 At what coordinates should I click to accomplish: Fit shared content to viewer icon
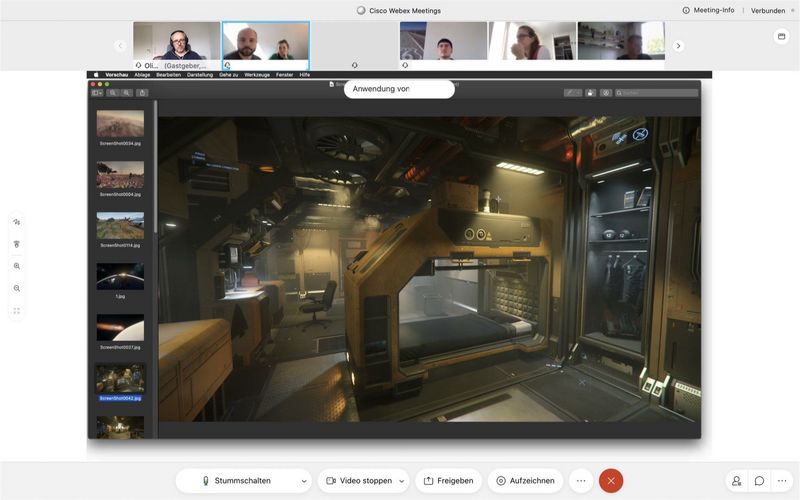tap(17, 311)
